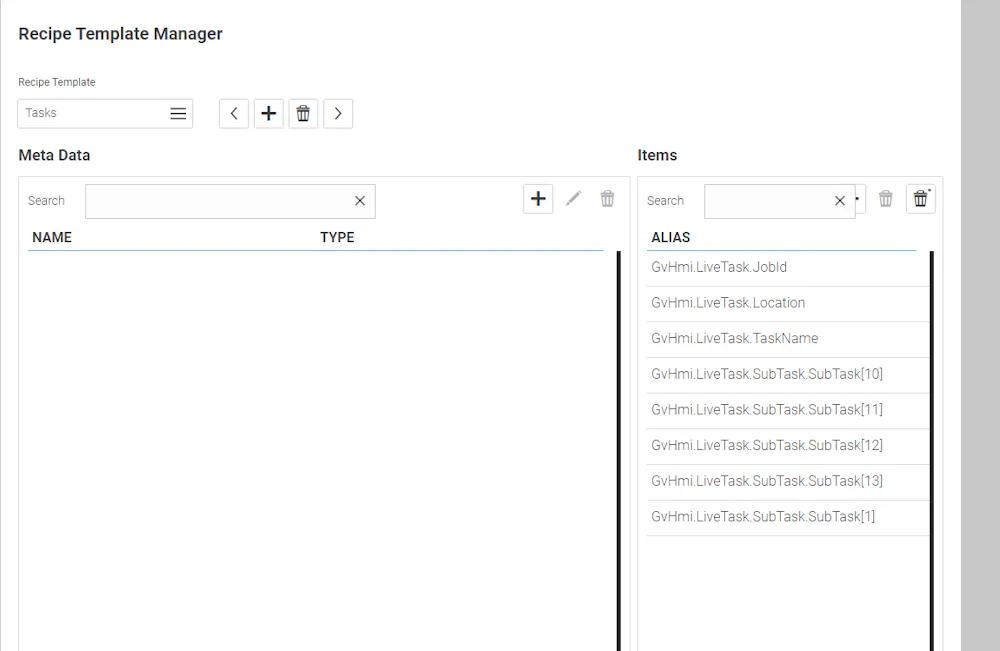Select the GvHmi.LiveTask.TaskName item
The width and height of the screenshot is (1000, 651).
tap(788, 339)
